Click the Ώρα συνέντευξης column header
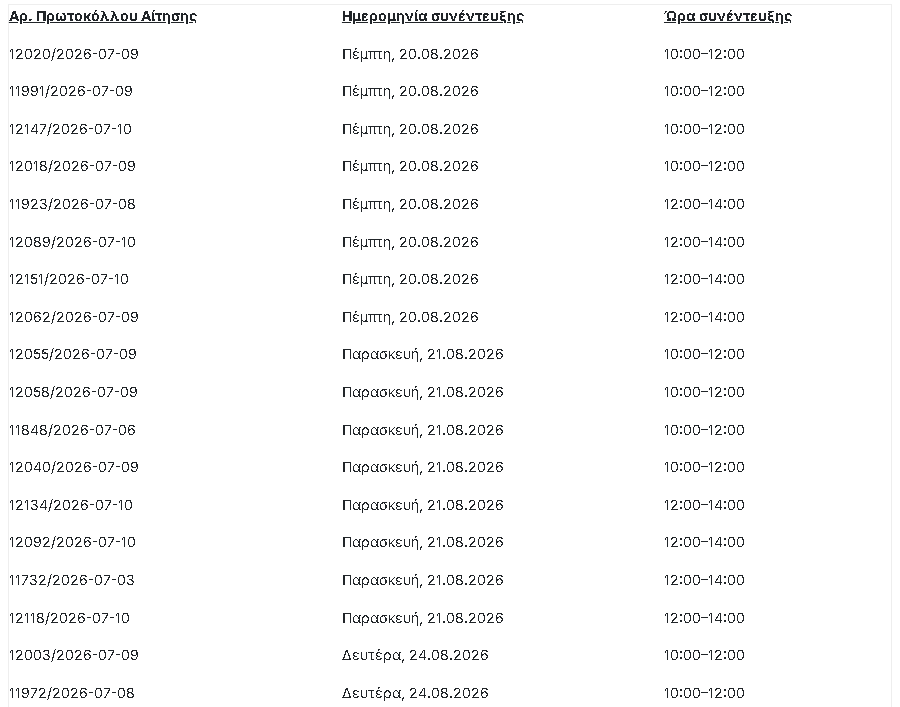900x707 pixels. tap(727, 16)
